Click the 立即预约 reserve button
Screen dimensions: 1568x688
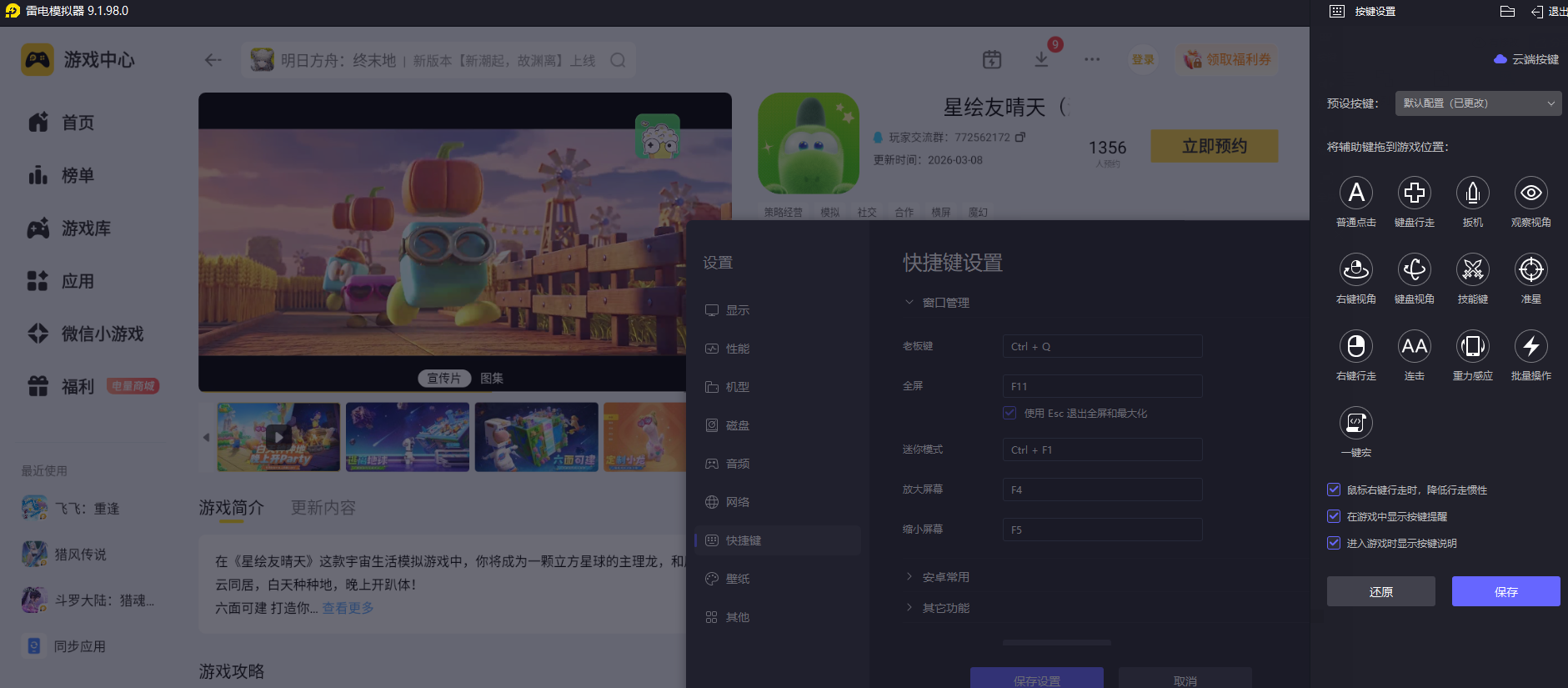[1215, 146]
